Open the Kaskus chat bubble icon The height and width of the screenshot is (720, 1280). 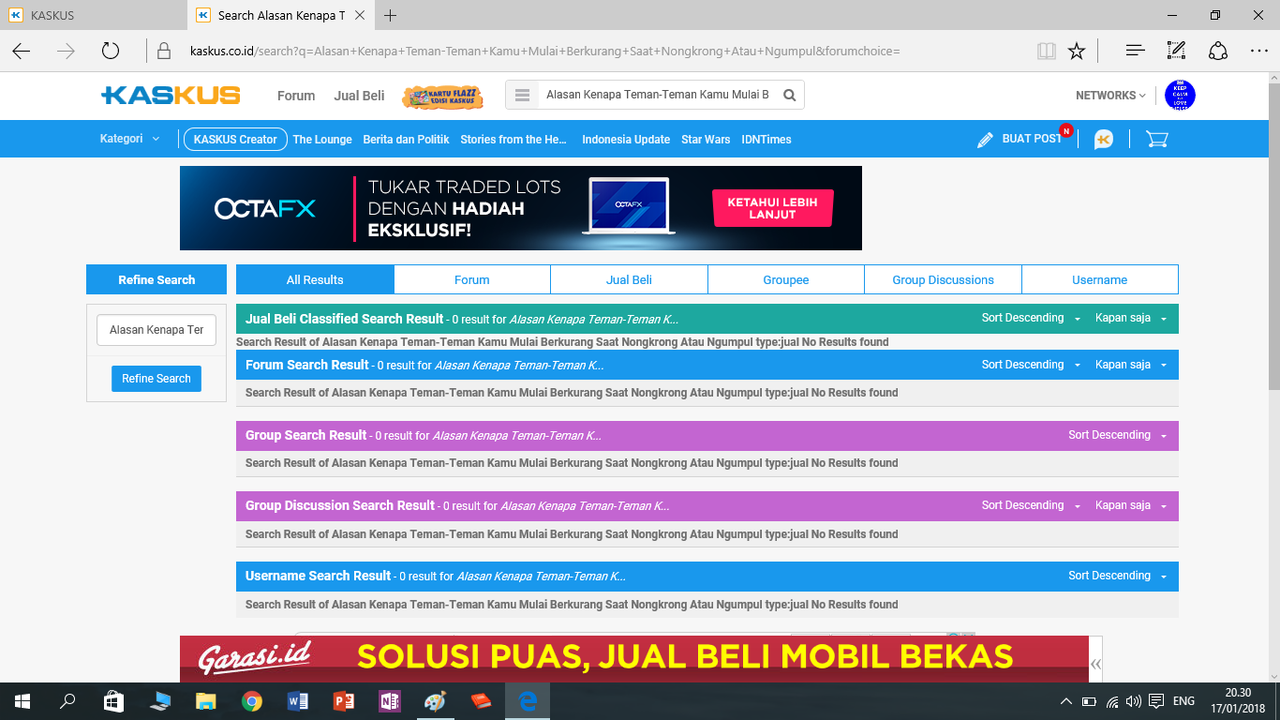[x=1104, y=139]
